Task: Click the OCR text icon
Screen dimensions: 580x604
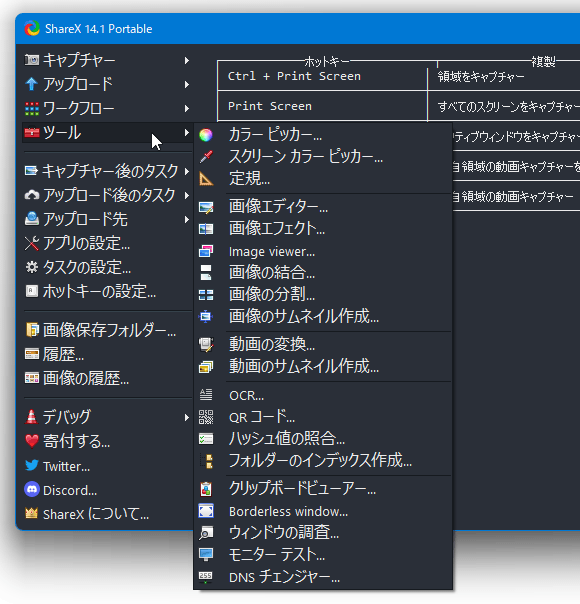Action: (206, 394)
